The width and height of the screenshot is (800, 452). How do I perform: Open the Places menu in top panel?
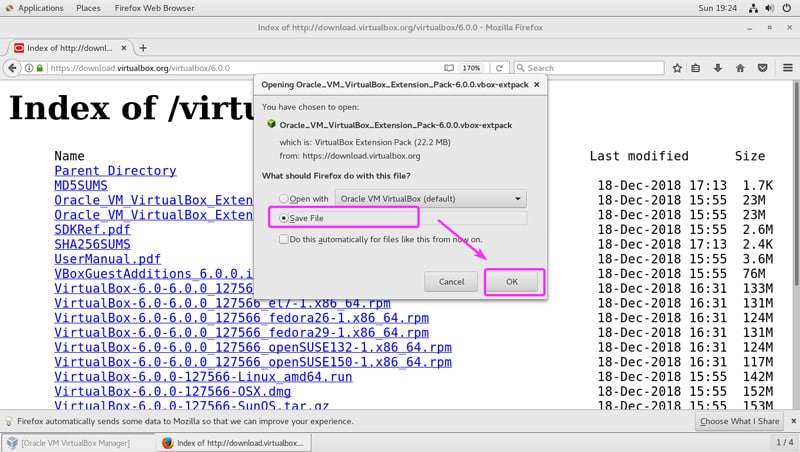click(88, 7)
